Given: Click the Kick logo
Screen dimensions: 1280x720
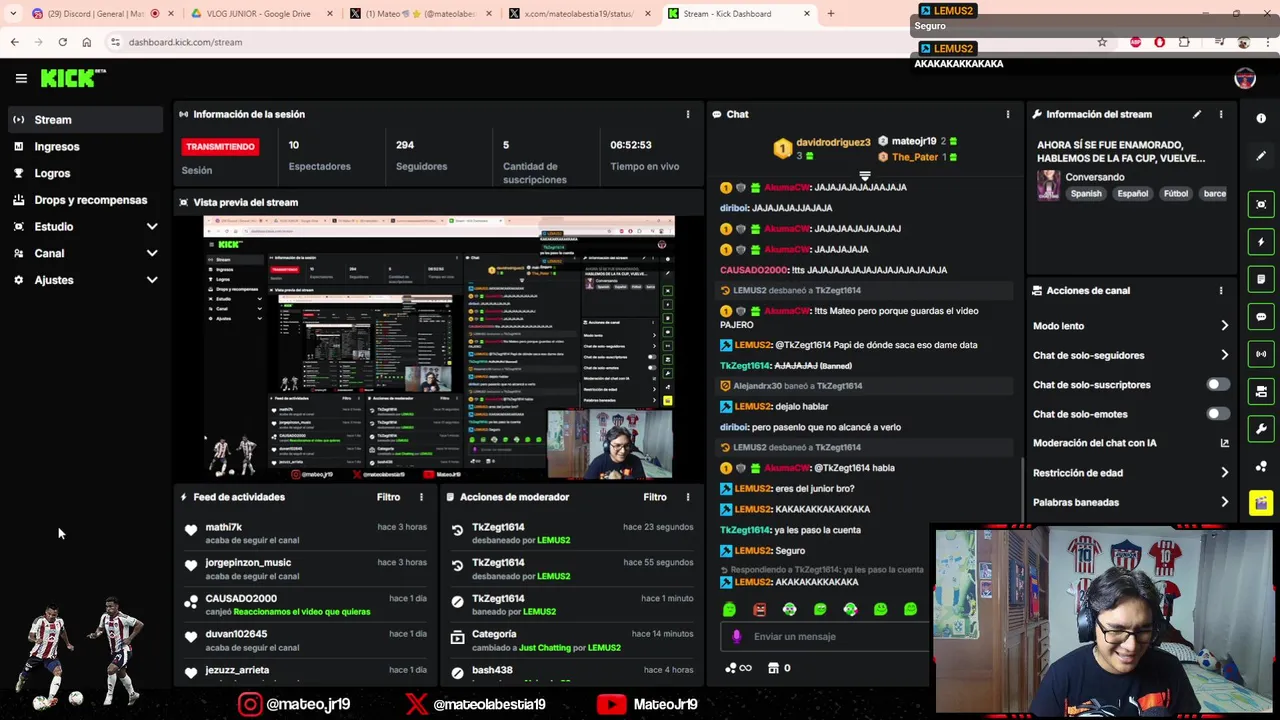Looking at the screenshot, I should click(x=72, y=78).
